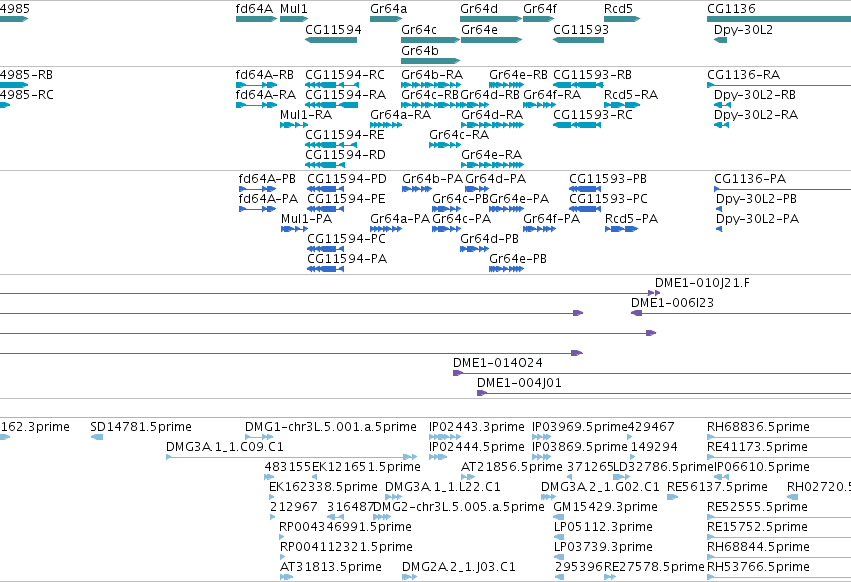The height and width of the screenshot is (582, 851).
Task: Select transcript CG11594-RD
Action: pyautogui.click(x=325, y=165)
